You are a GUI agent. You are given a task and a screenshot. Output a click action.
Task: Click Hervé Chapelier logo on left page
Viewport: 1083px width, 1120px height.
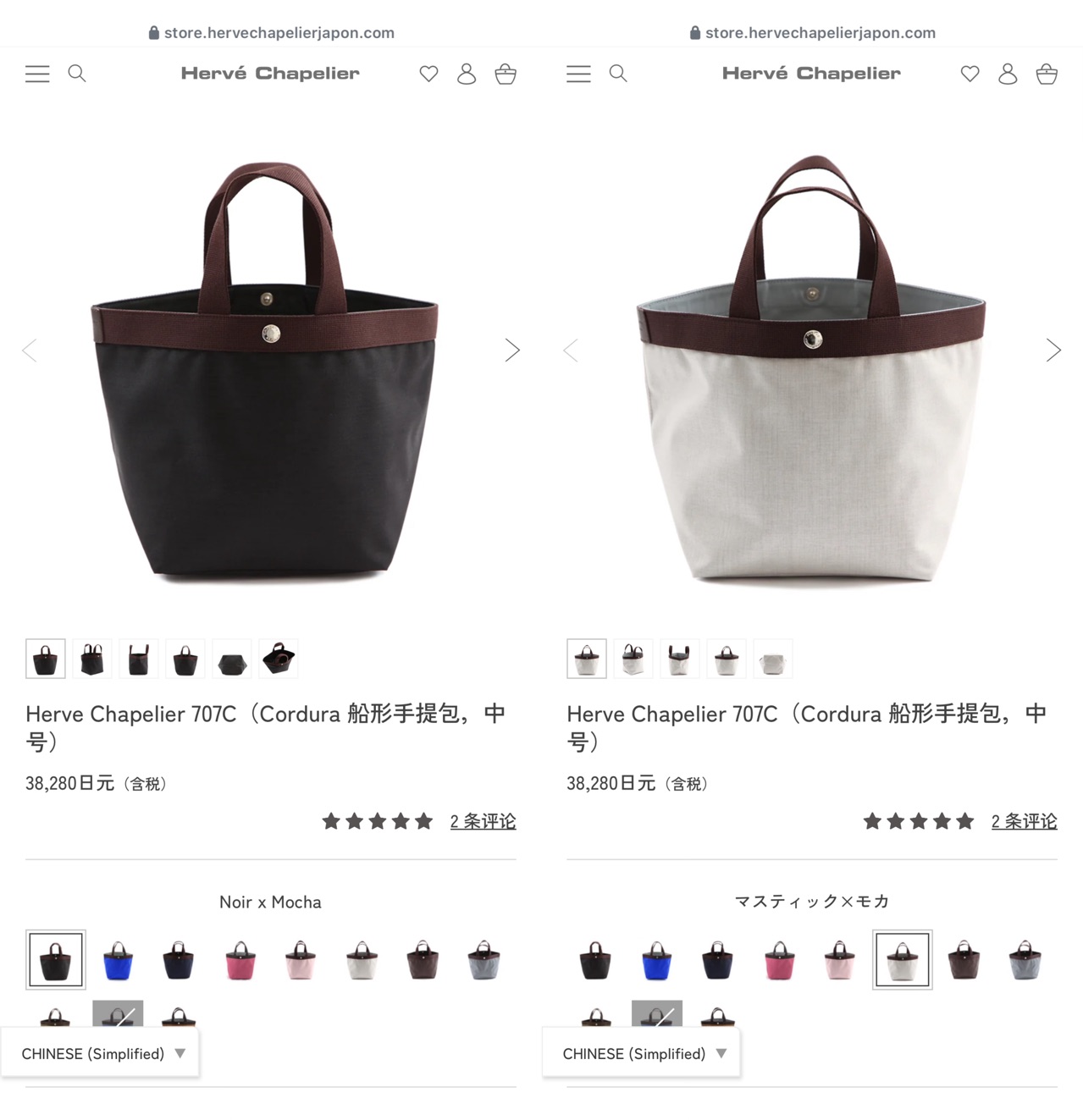(x=270, y=74)
